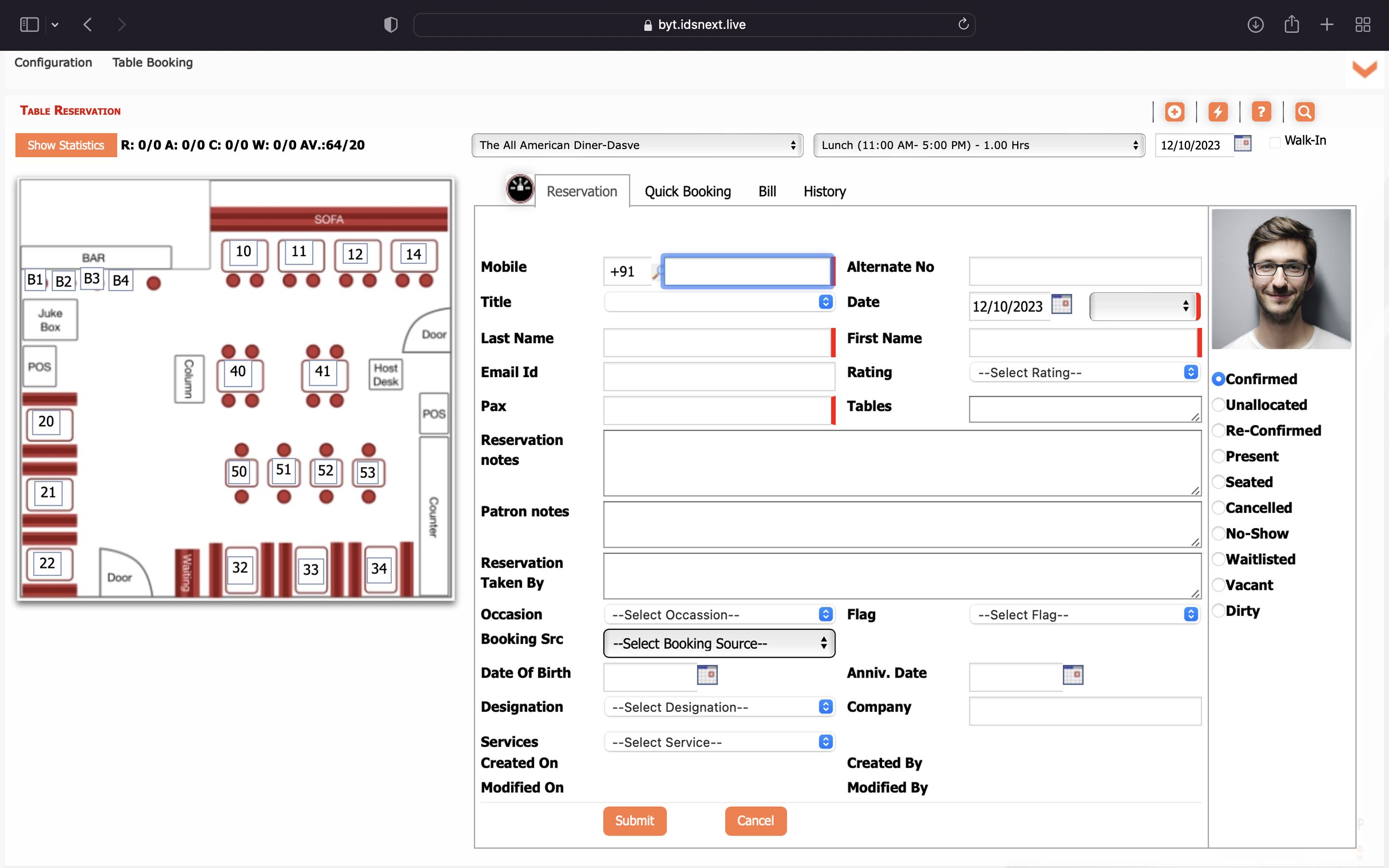Click the orange plus add-reservation icon
Viewport: 1389px width, 868px height.
pyautogui.click(x=1174, y=111)
